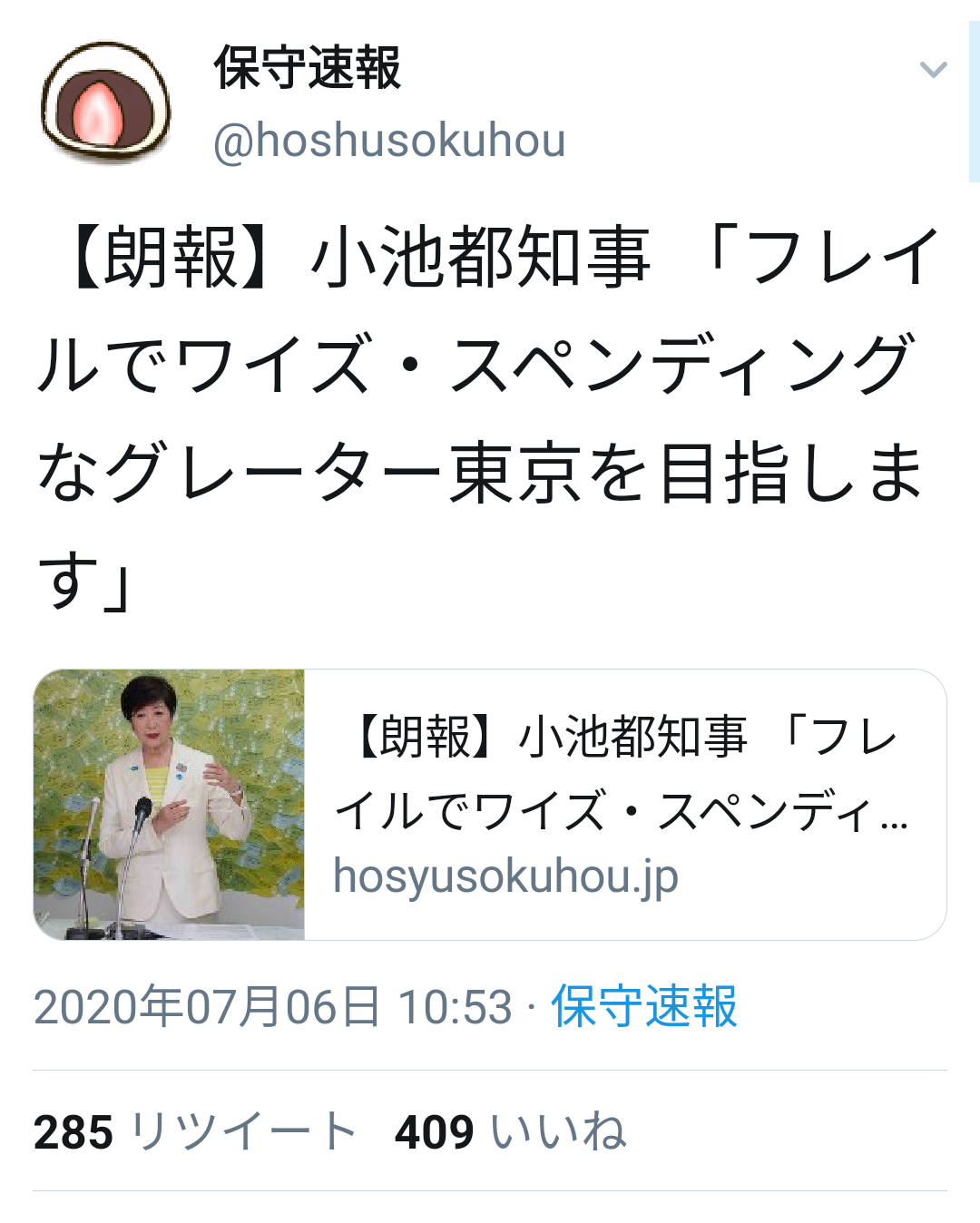Open the link card photo of the press conference
980x1223 pixels.
coord(169,805)
